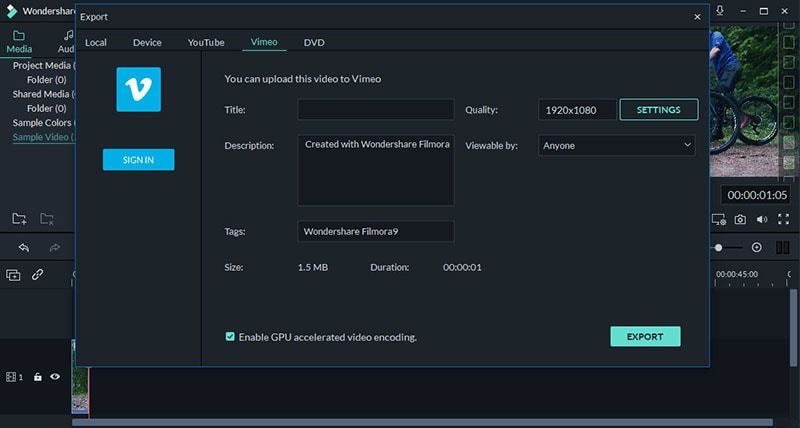Click the Vimeo logo icon
The image size is (800, 428).
[x=138, y=89]
